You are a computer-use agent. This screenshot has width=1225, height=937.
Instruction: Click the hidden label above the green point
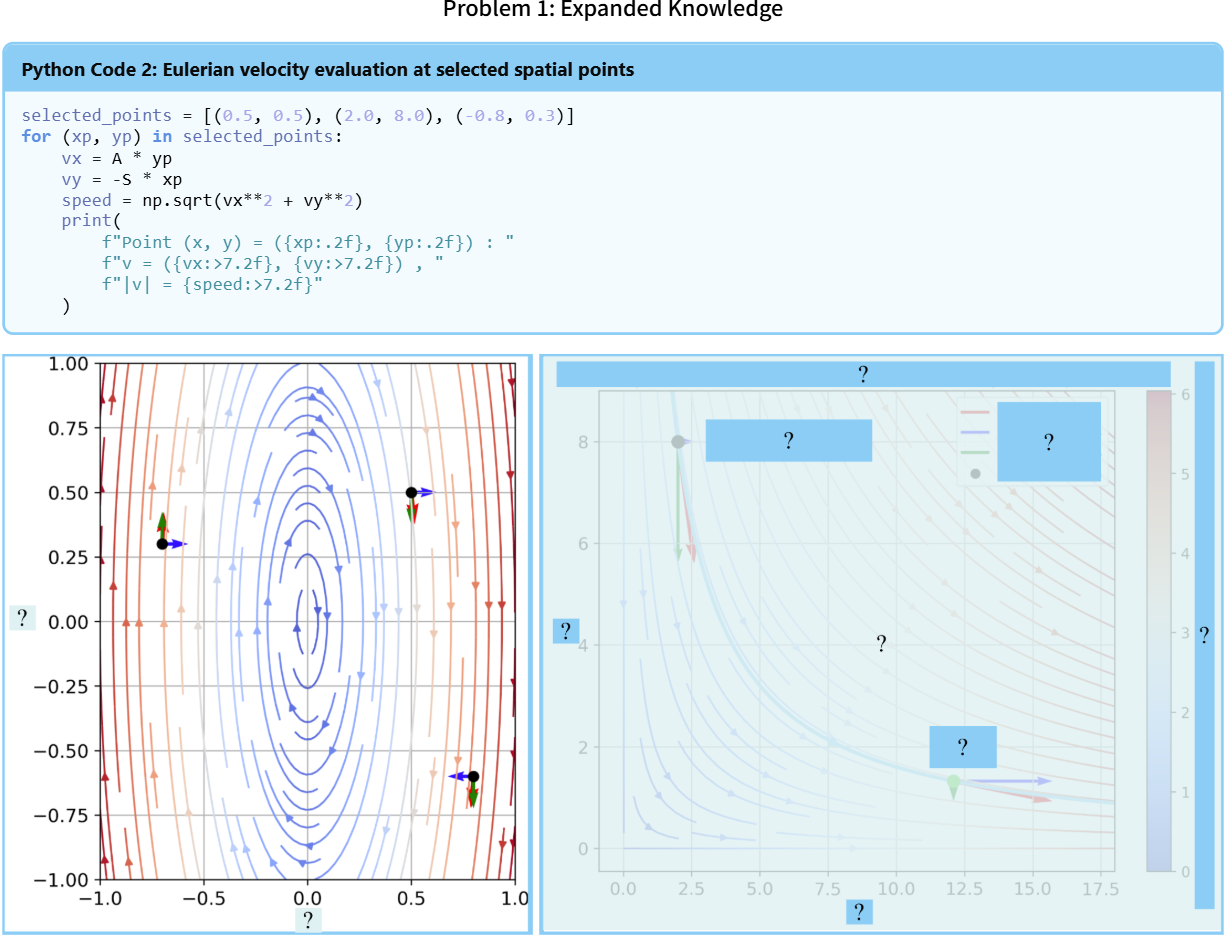[x=962, y=747]
